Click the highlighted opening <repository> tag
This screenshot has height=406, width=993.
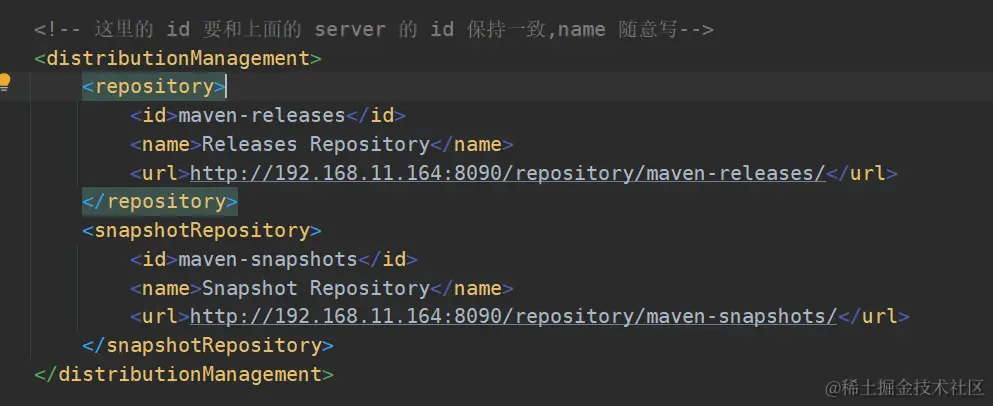(x=154, y=87)
